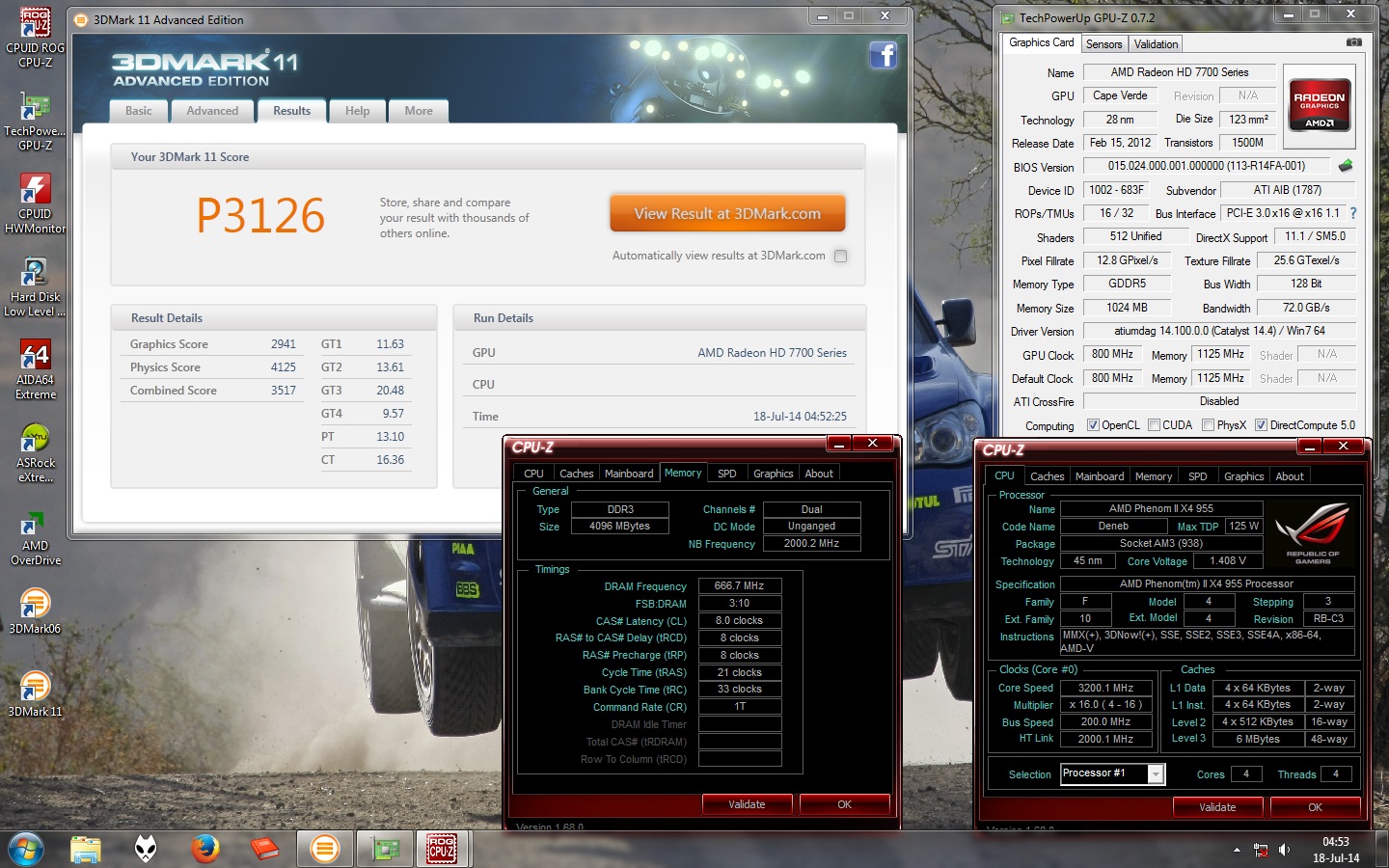Image resolution: width=1389 pixels, height=868 pixels.
Task: Click OK in CPU-Z processor window
Action: pyautogui.click(x=1315, y=807)
